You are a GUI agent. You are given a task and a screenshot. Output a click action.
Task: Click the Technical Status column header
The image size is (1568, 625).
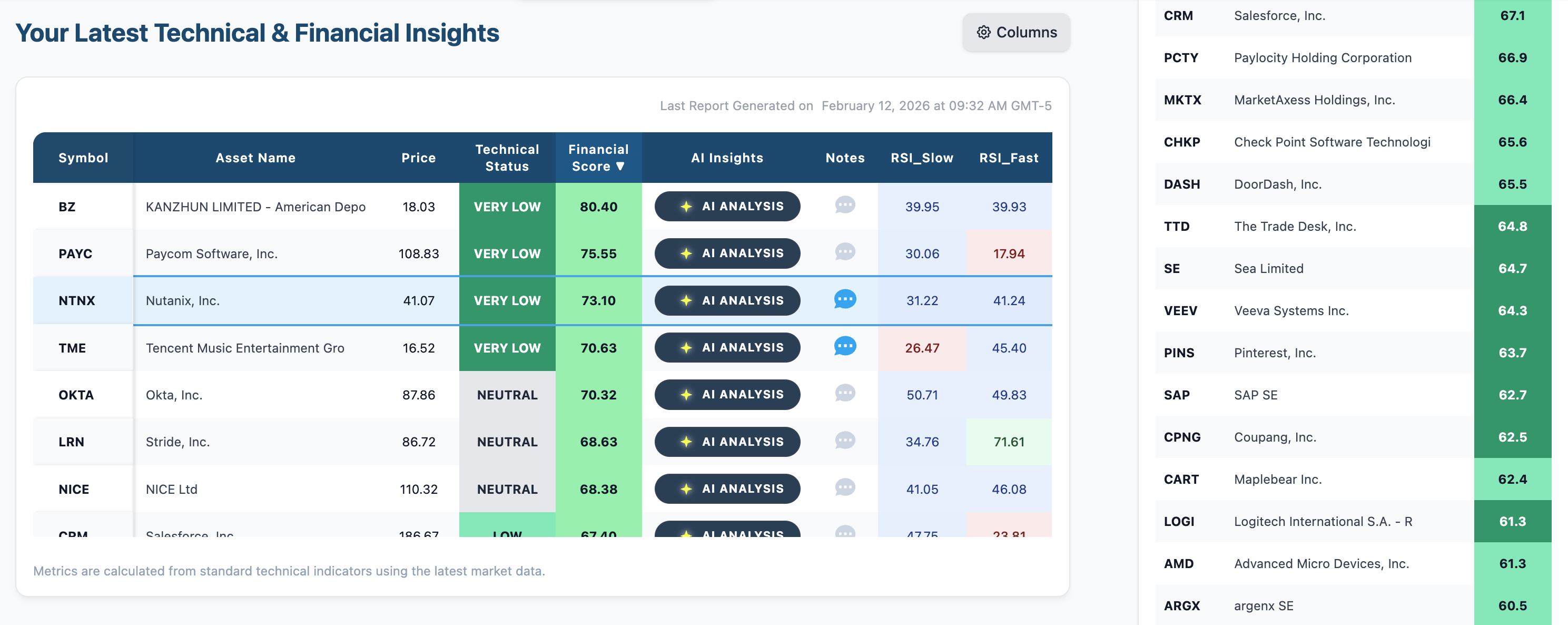click(x=507, y=158)
